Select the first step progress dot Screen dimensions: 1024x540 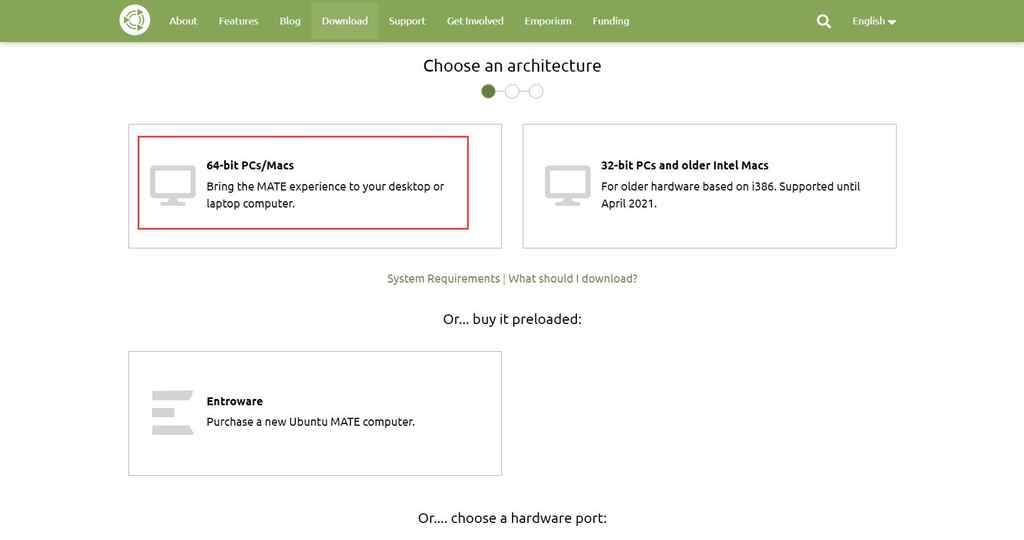point(488,91)
